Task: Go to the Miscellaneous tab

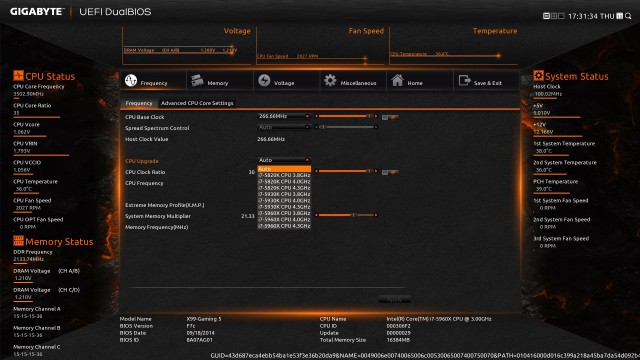Action: (x=353, y=80)
